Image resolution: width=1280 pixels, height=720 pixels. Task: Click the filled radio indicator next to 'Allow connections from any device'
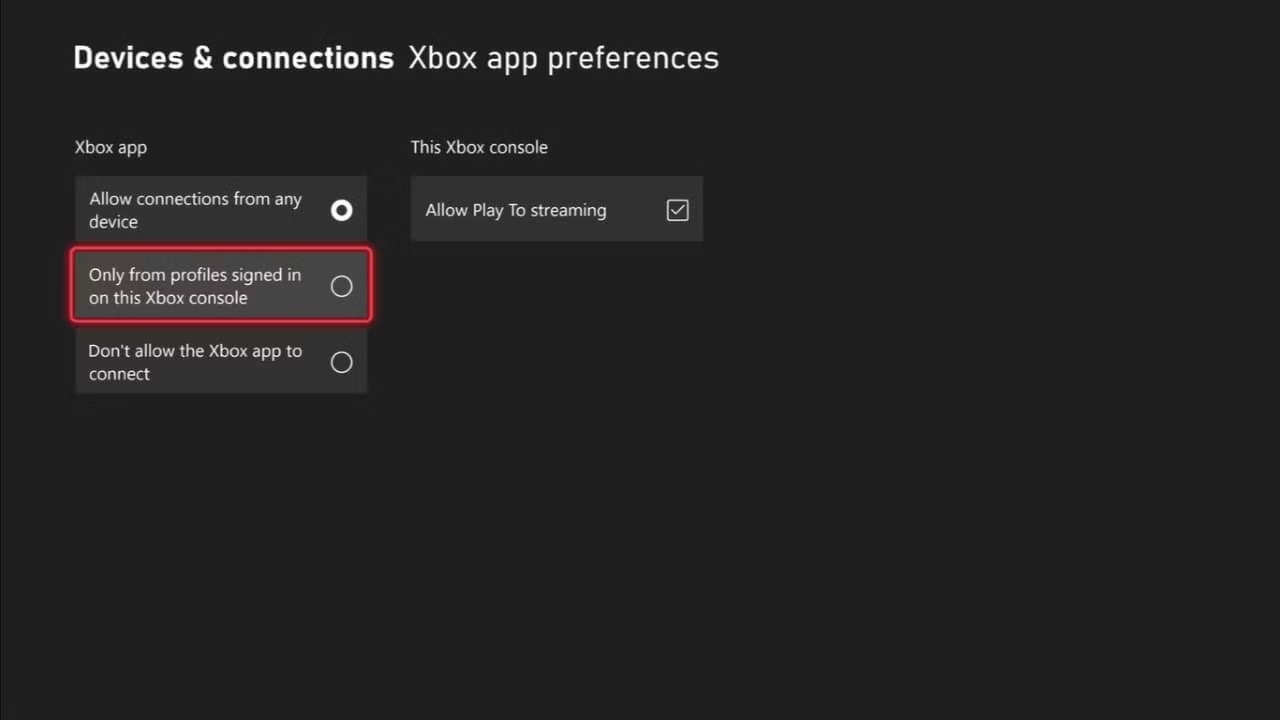[x=341, y=210]
